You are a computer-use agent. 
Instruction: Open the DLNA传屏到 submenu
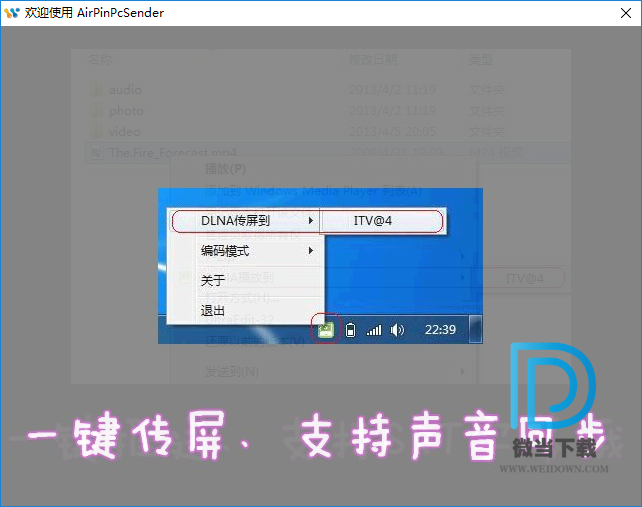245,221
